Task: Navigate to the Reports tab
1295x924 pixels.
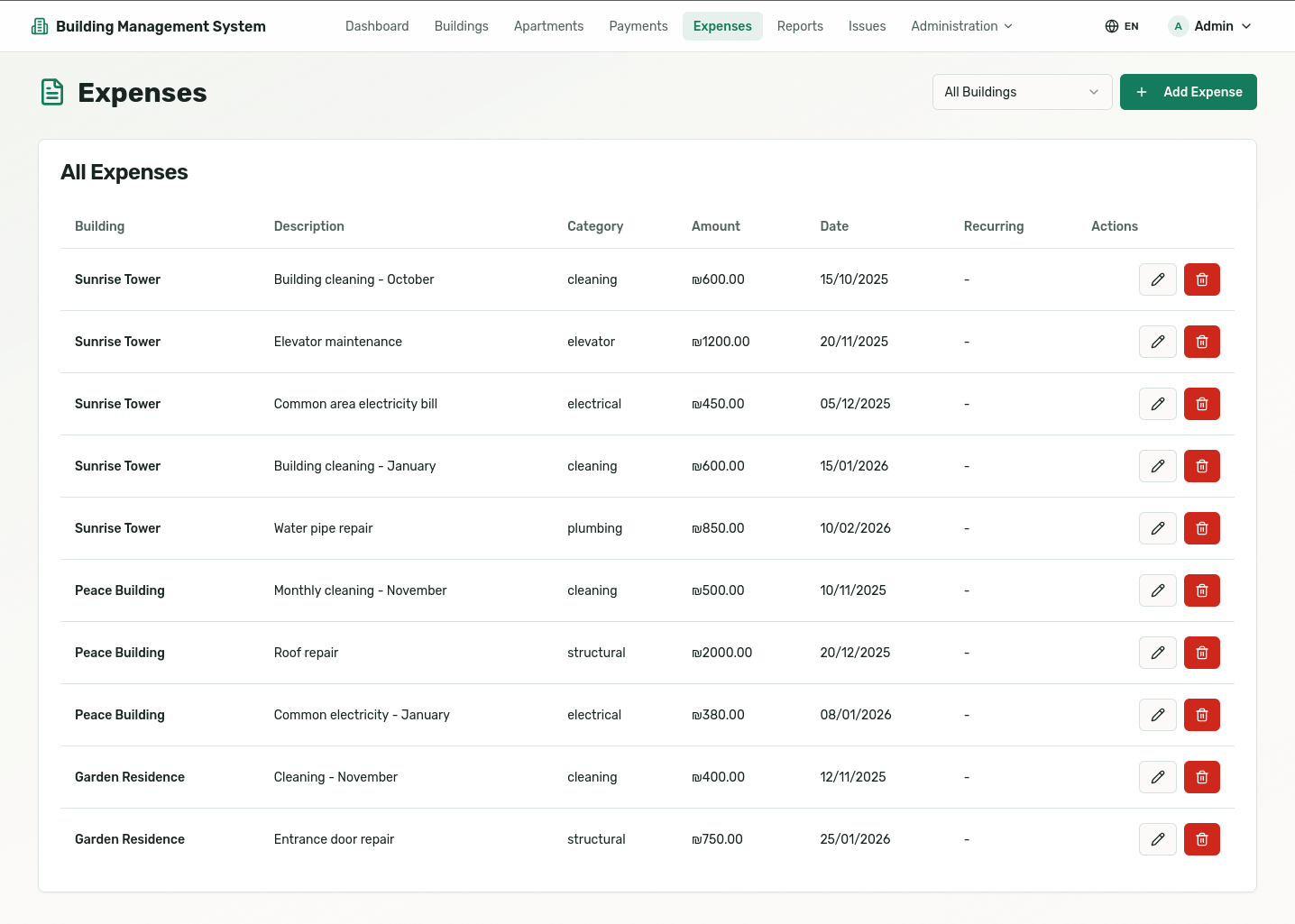Action: (799, 26)
